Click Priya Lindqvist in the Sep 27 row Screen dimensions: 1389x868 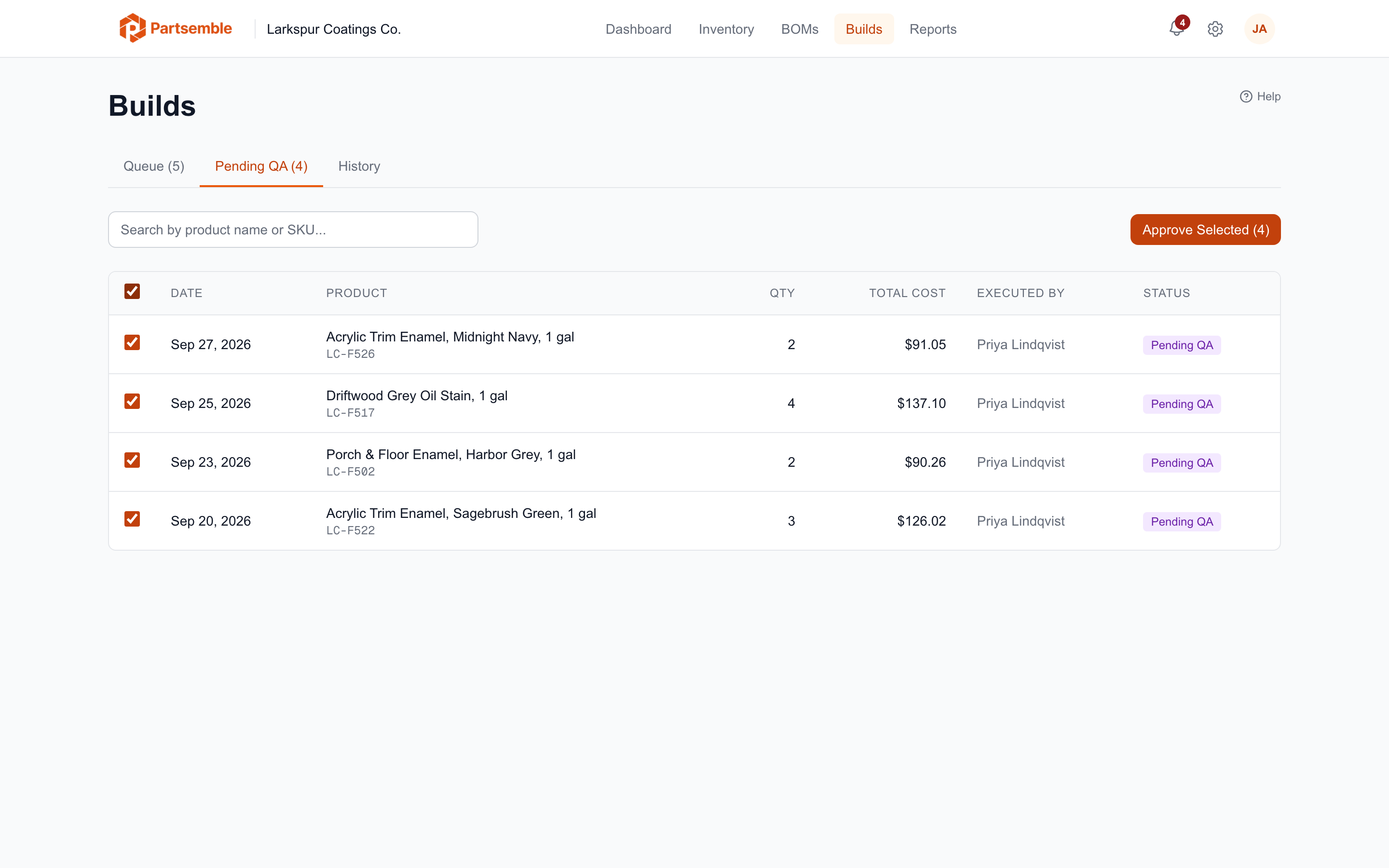coord(1021,344)
